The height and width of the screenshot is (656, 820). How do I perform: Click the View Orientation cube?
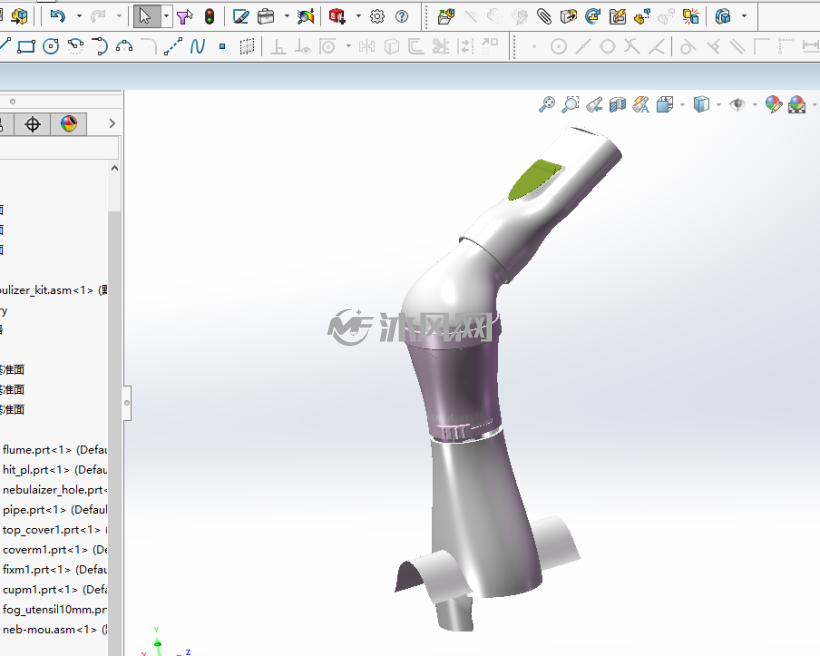(665, 105)
